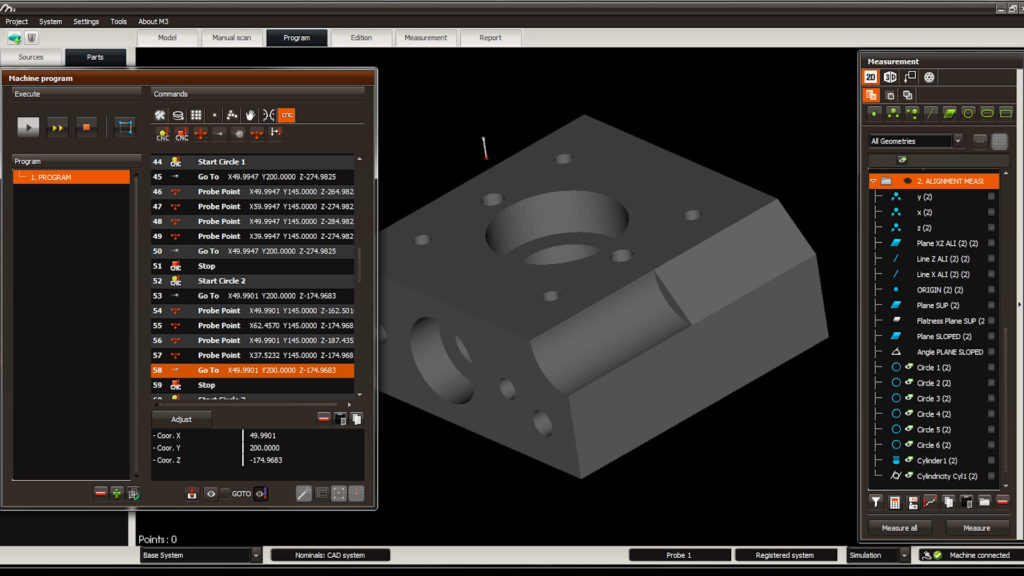Click the Measure all button
The image size is (1024, 576).
(x=899, y=528)
